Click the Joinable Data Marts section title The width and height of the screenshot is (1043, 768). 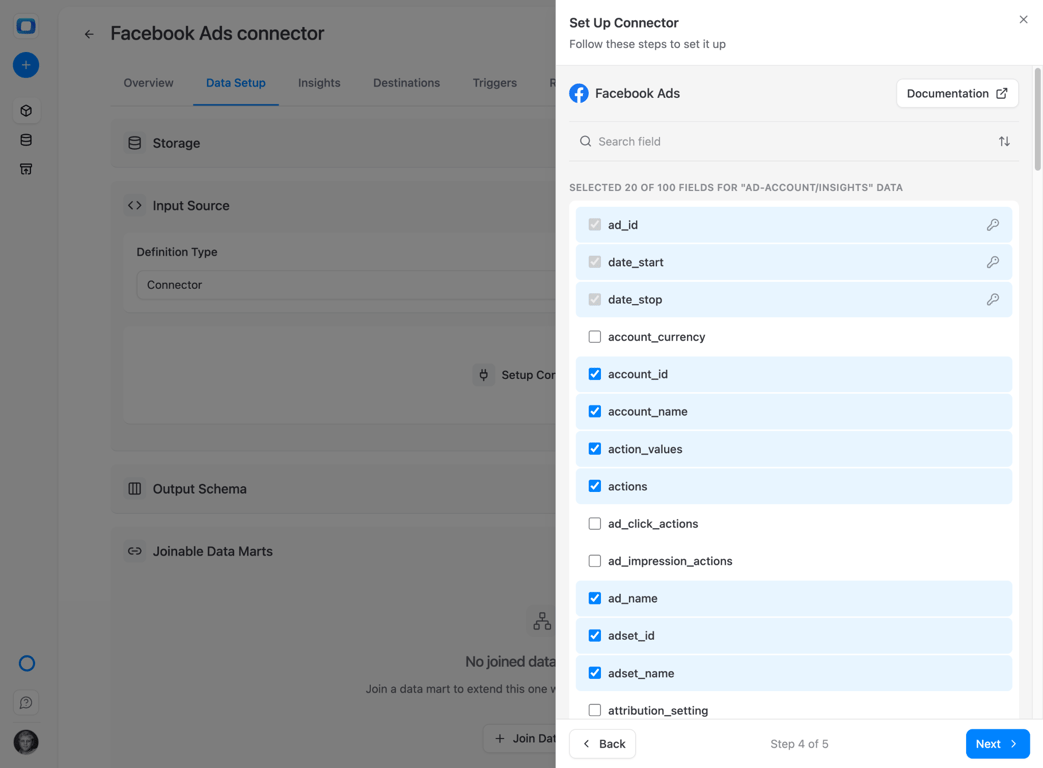pos(213,551)
